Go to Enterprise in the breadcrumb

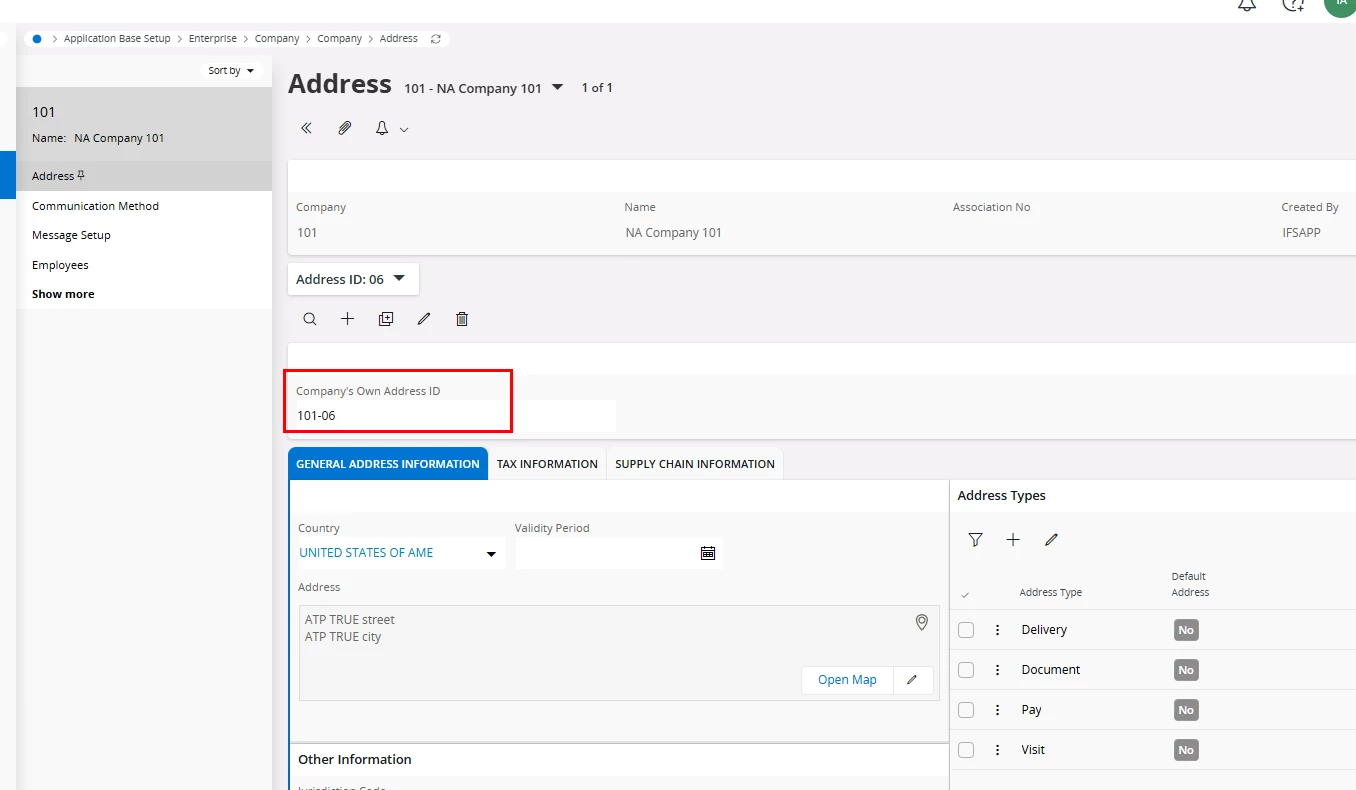[213, 39]
